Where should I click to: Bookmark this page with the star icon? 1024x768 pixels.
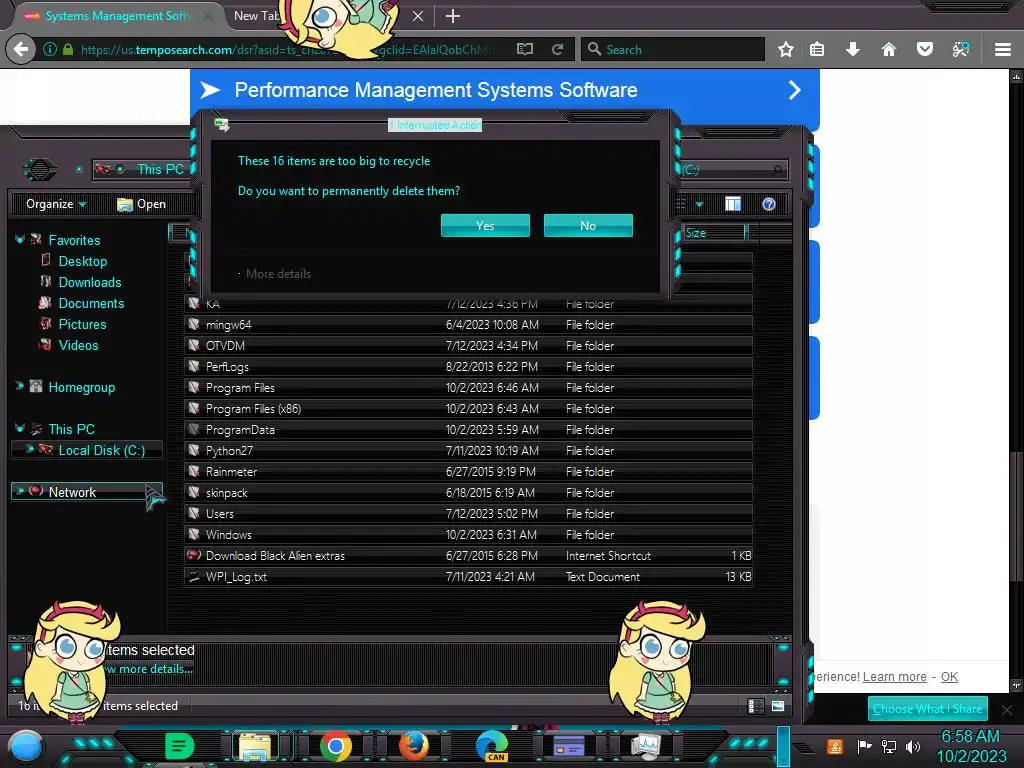click(786, 49)
